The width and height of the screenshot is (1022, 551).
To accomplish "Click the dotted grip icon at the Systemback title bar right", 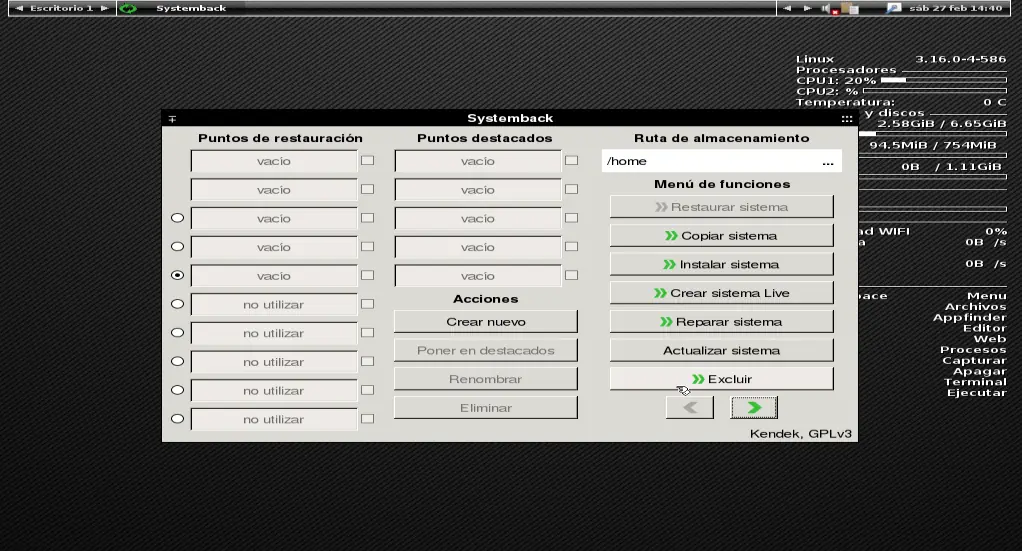I will [x=847, y=119].
